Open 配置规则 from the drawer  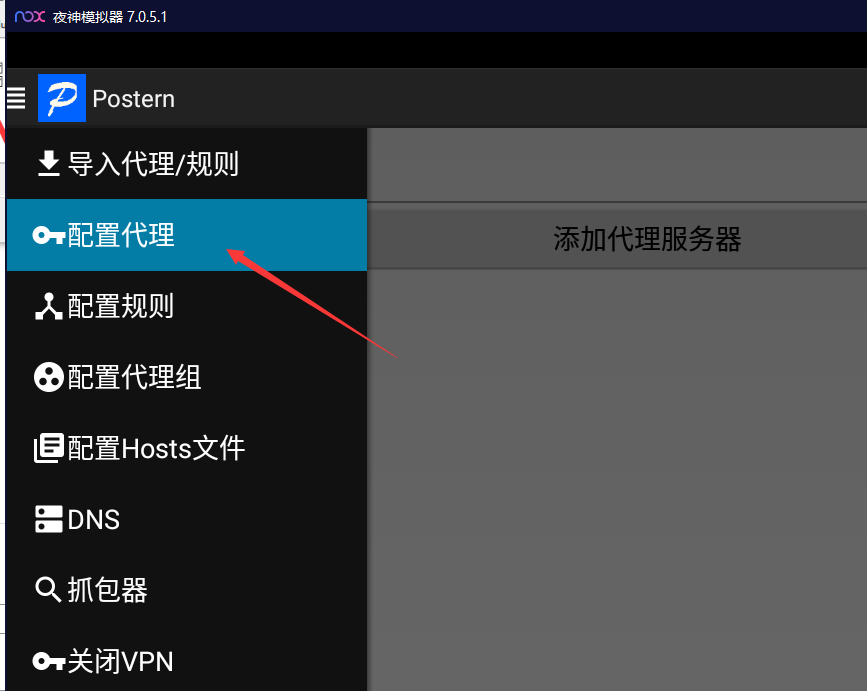(121, 307)
